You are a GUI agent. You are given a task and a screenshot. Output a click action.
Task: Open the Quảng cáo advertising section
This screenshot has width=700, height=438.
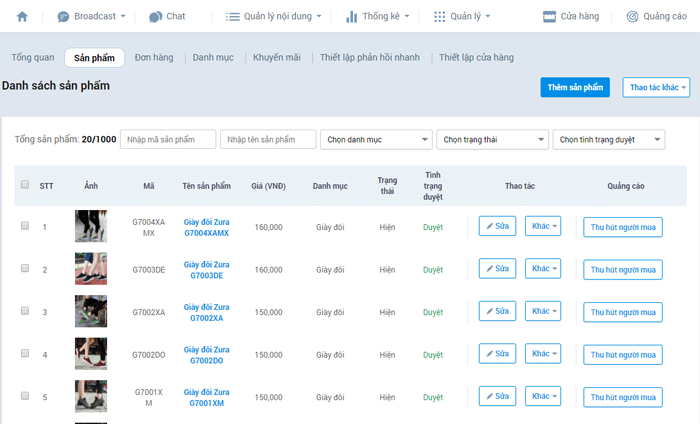(656, 16)
